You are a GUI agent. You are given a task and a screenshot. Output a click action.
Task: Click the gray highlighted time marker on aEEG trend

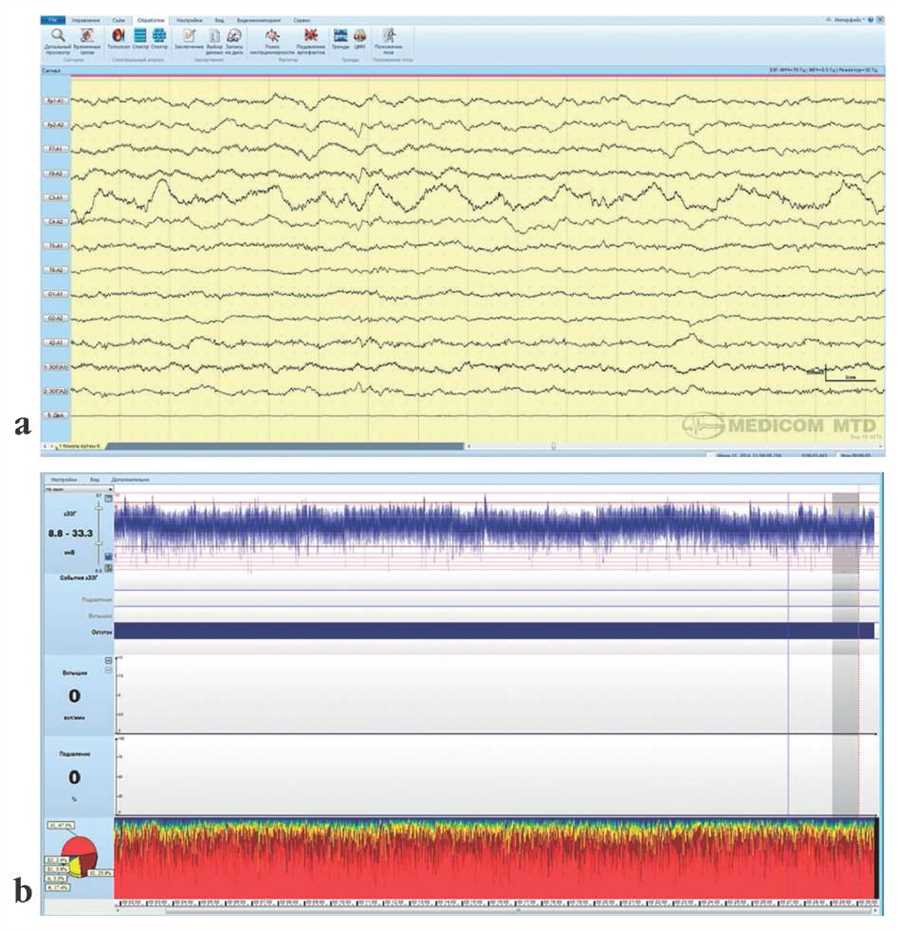(x=845, y=533)
